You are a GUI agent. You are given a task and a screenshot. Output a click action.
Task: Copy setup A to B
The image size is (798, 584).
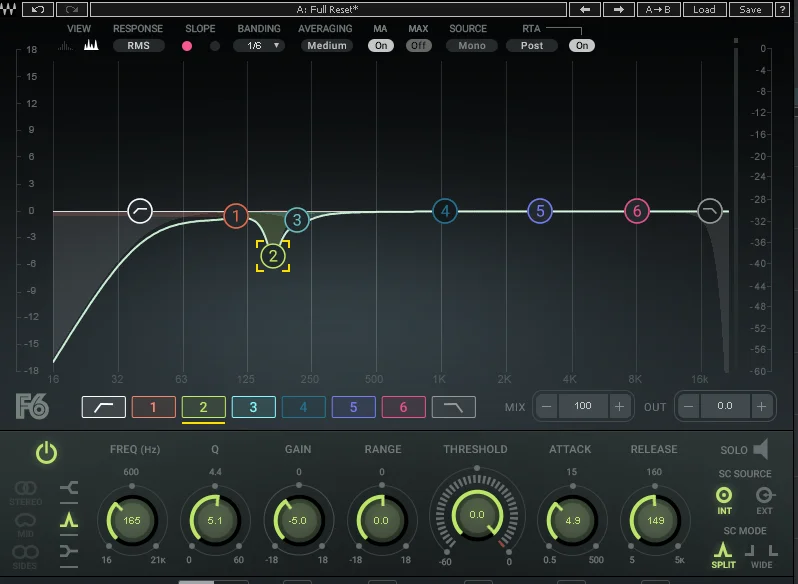(x=658, y=9)
